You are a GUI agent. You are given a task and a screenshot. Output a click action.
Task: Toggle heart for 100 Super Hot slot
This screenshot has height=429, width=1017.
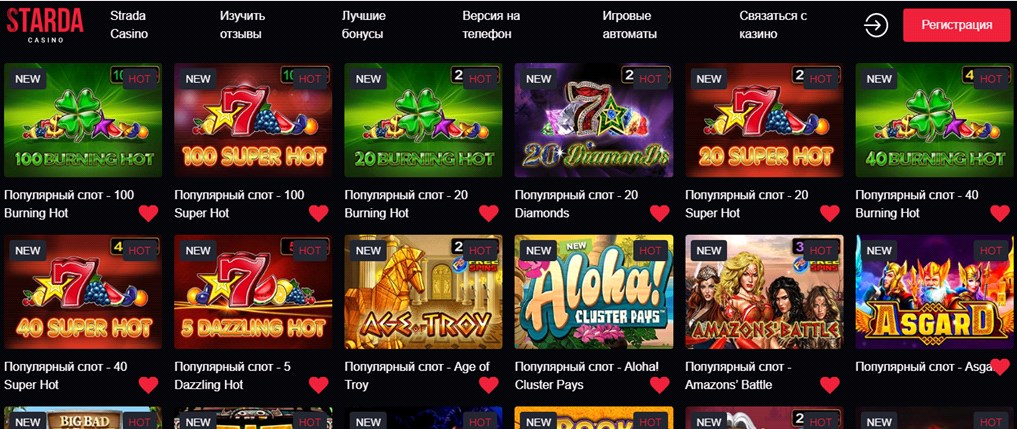[318, 213]
